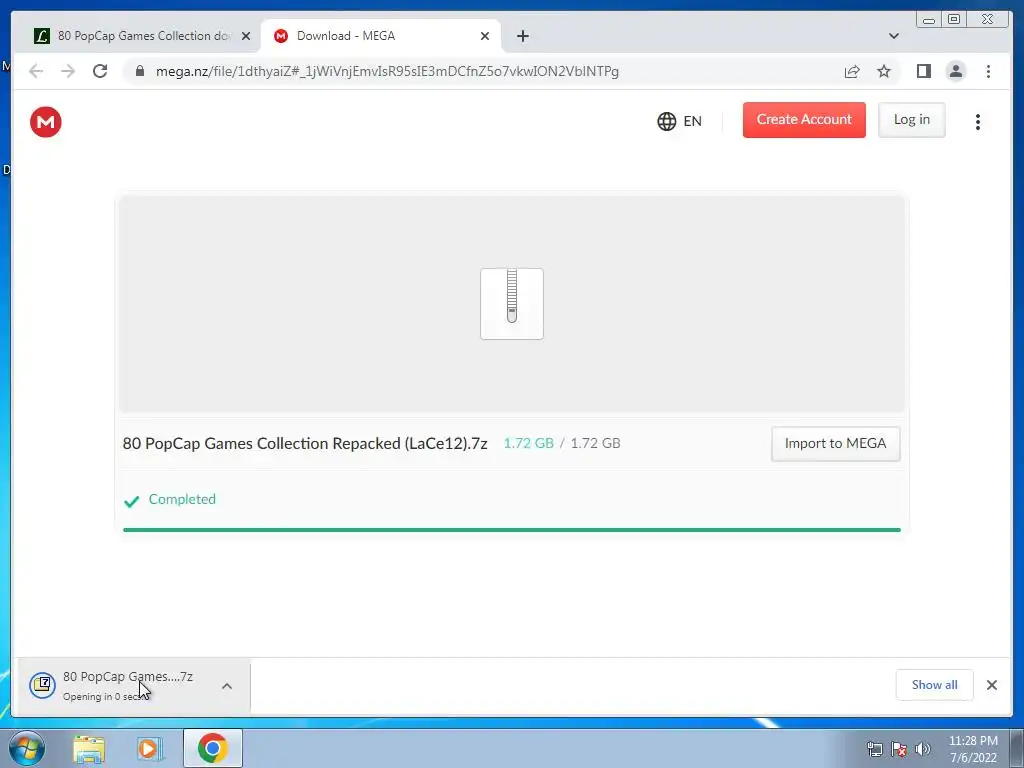Image resolution: width=1024 pixels, height=768 pixels.
Task: Click Show all downloads button
Action: pos(935,684)
